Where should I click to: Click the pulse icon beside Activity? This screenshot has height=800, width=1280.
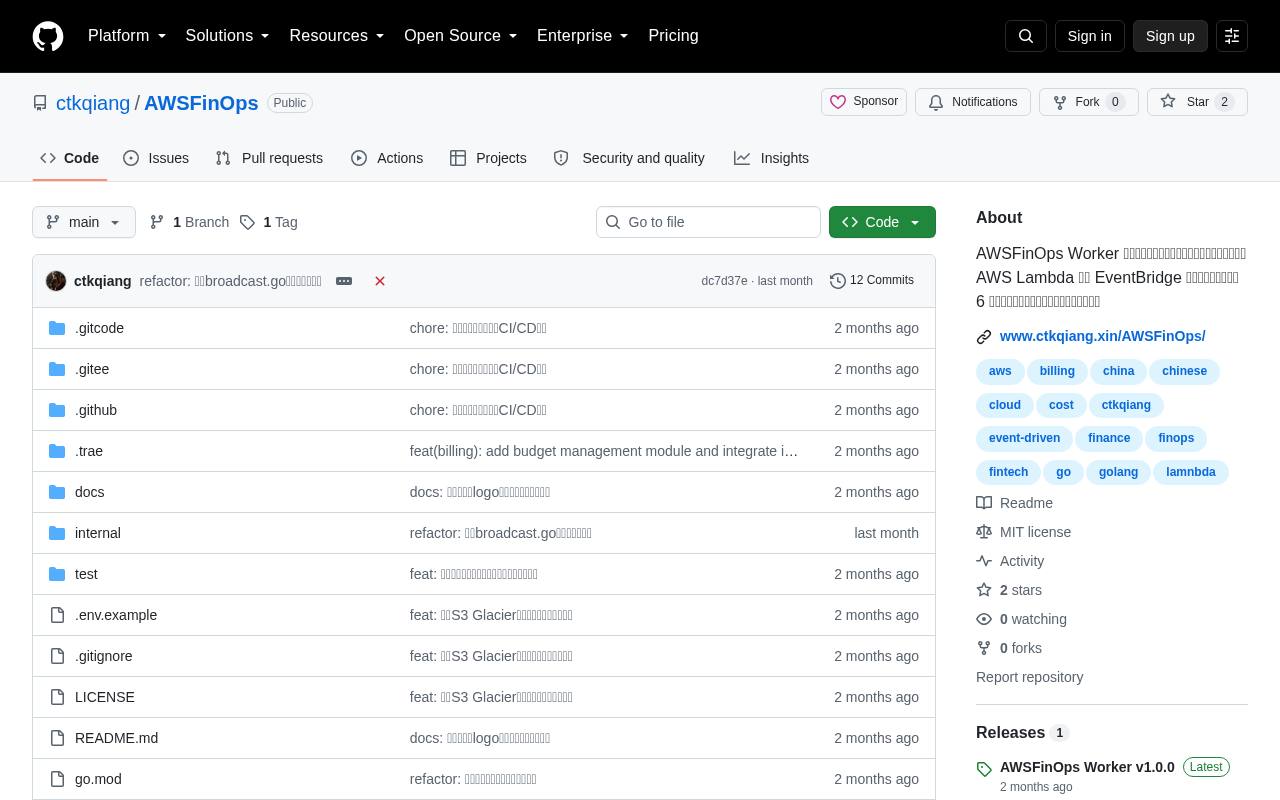pos(984,561)
